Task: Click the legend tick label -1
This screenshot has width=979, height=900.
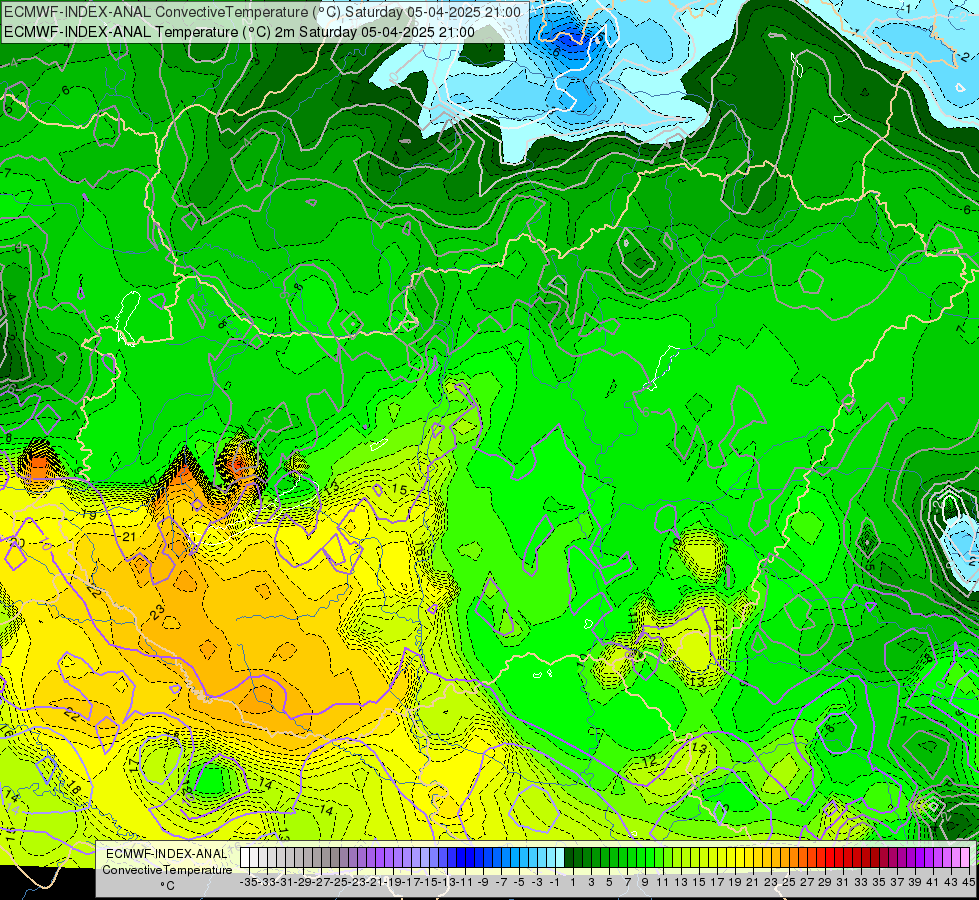Action: (x=554, y=882)
